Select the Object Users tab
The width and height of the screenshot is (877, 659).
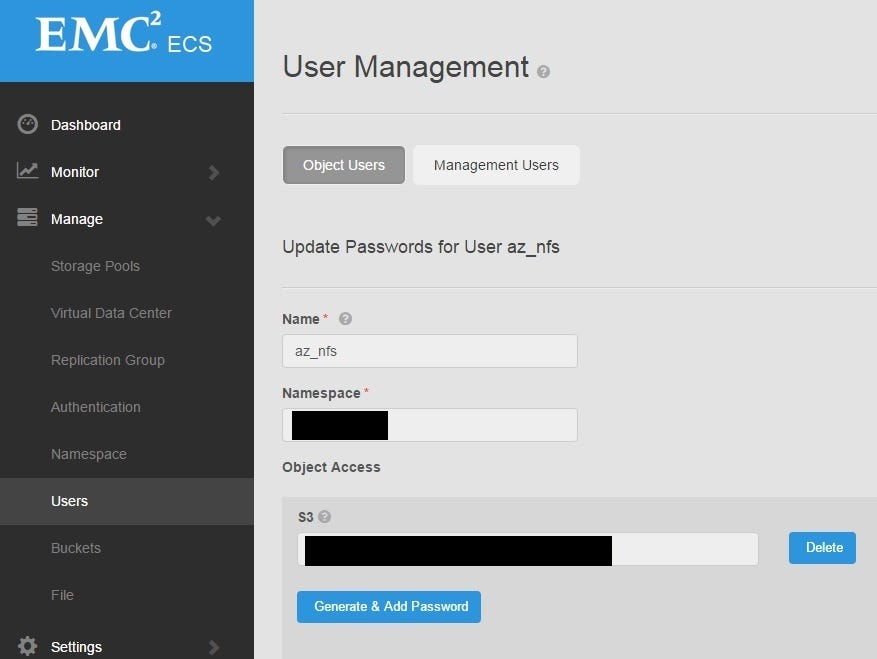(343, 164)
